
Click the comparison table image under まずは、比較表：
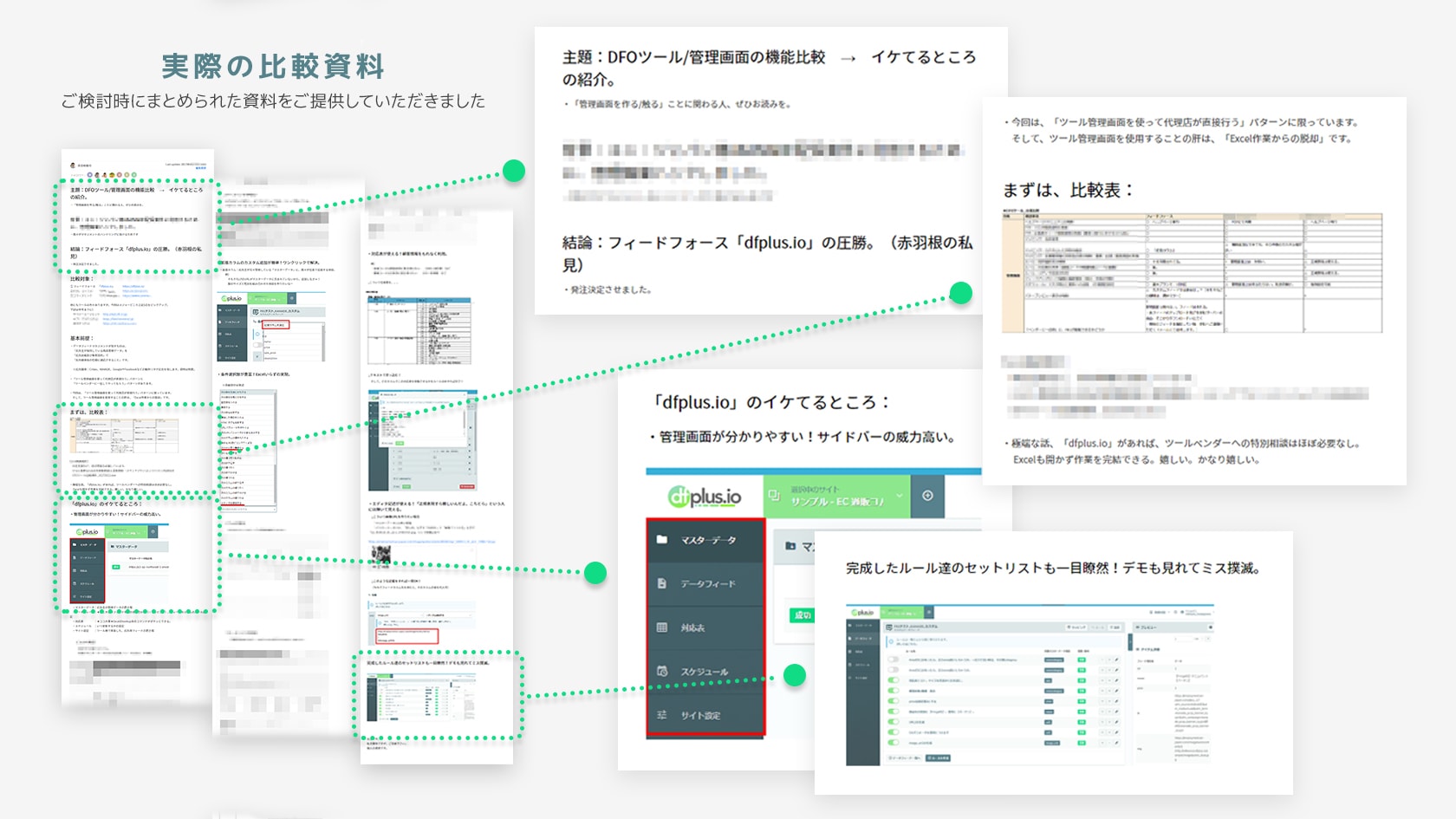pyautogui.click(x=1192, y=271)
